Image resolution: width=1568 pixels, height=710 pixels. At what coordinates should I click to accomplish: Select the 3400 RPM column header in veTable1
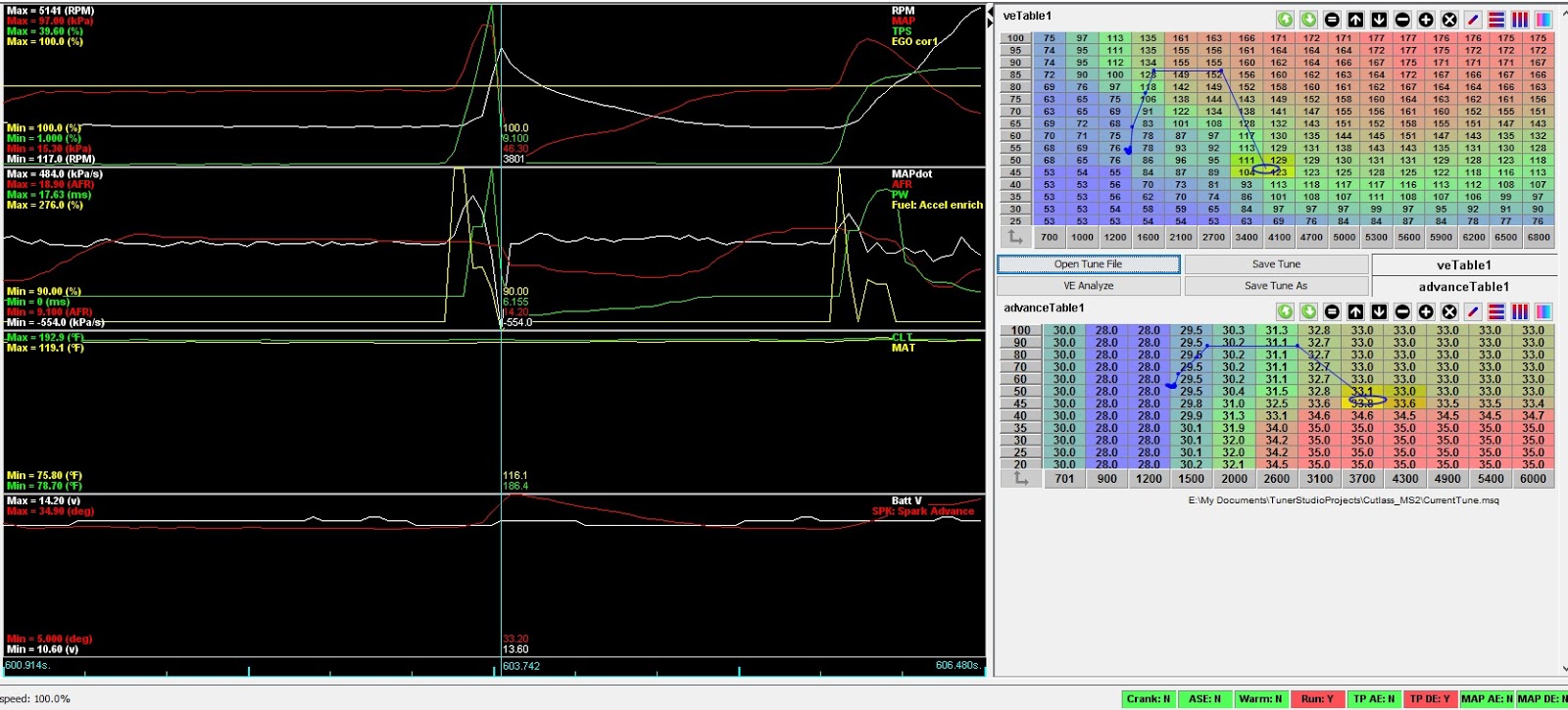tap(1247, 237)
